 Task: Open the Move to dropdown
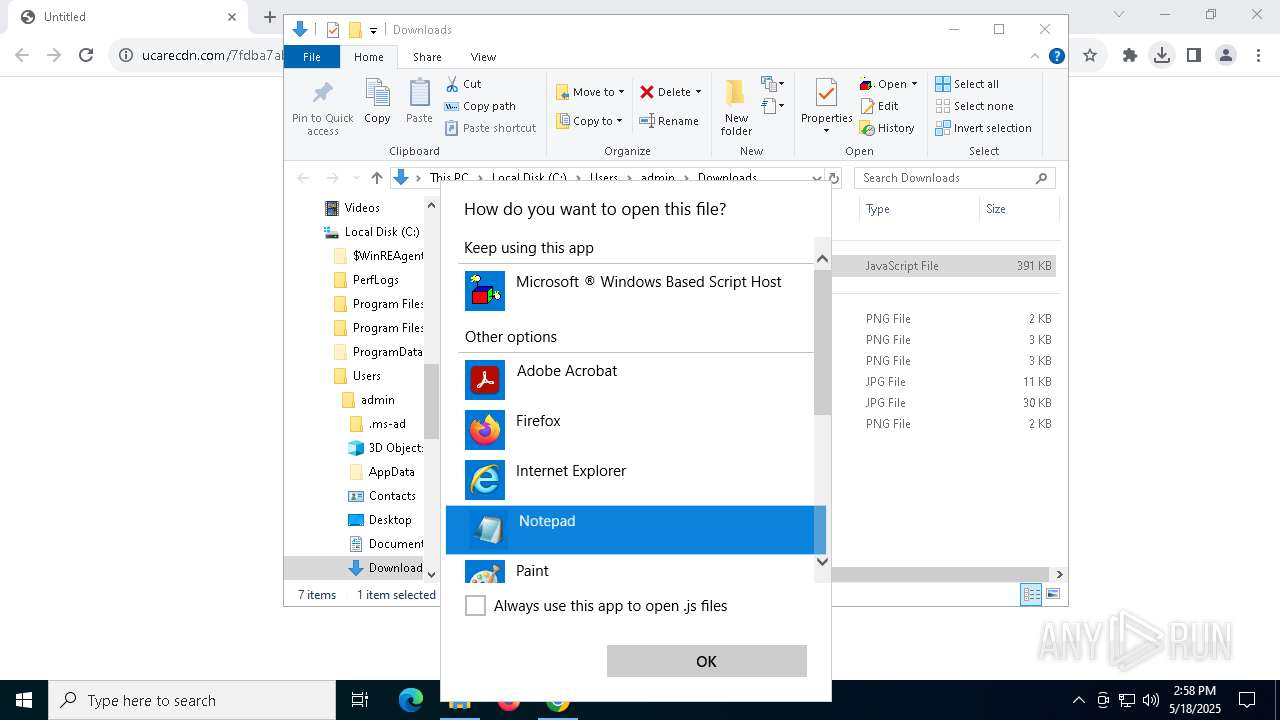coord(590,92)
